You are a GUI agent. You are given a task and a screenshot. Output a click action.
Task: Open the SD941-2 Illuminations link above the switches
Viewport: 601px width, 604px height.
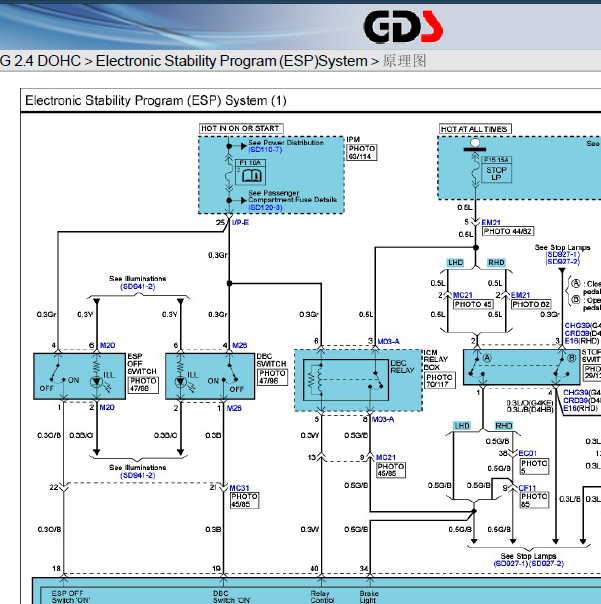138,287
